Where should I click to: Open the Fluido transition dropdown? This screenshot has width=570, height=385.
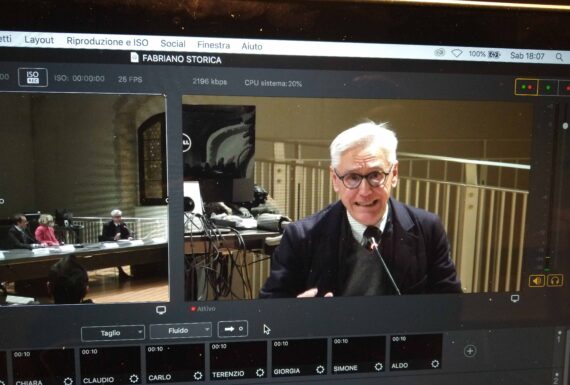click(x=181, y=330)
